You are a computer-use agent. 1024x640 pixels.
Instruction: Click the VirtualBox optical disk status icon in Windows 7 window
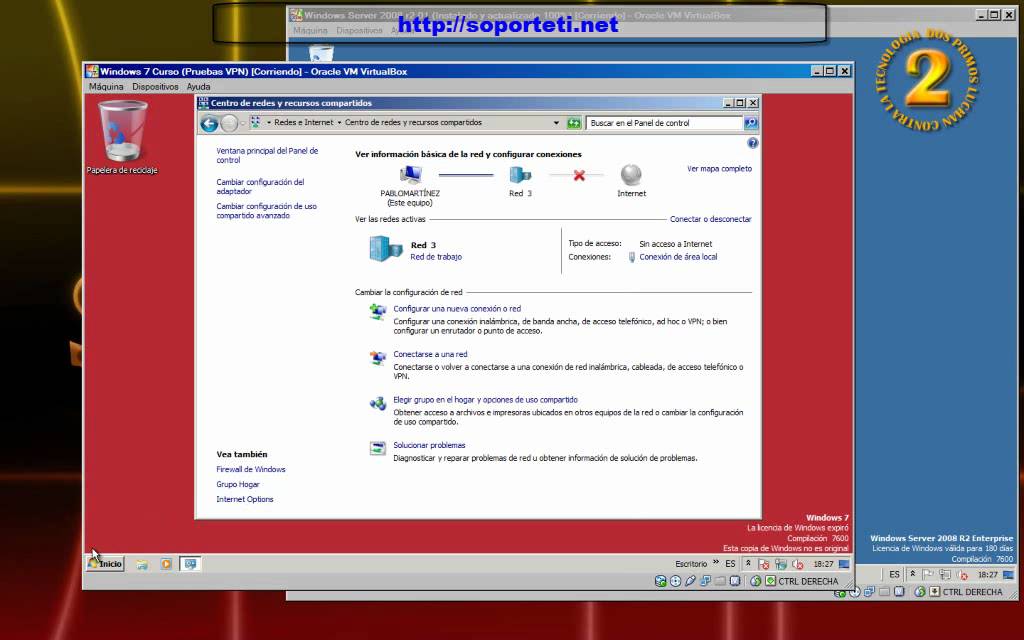click(x=675, y=581)
